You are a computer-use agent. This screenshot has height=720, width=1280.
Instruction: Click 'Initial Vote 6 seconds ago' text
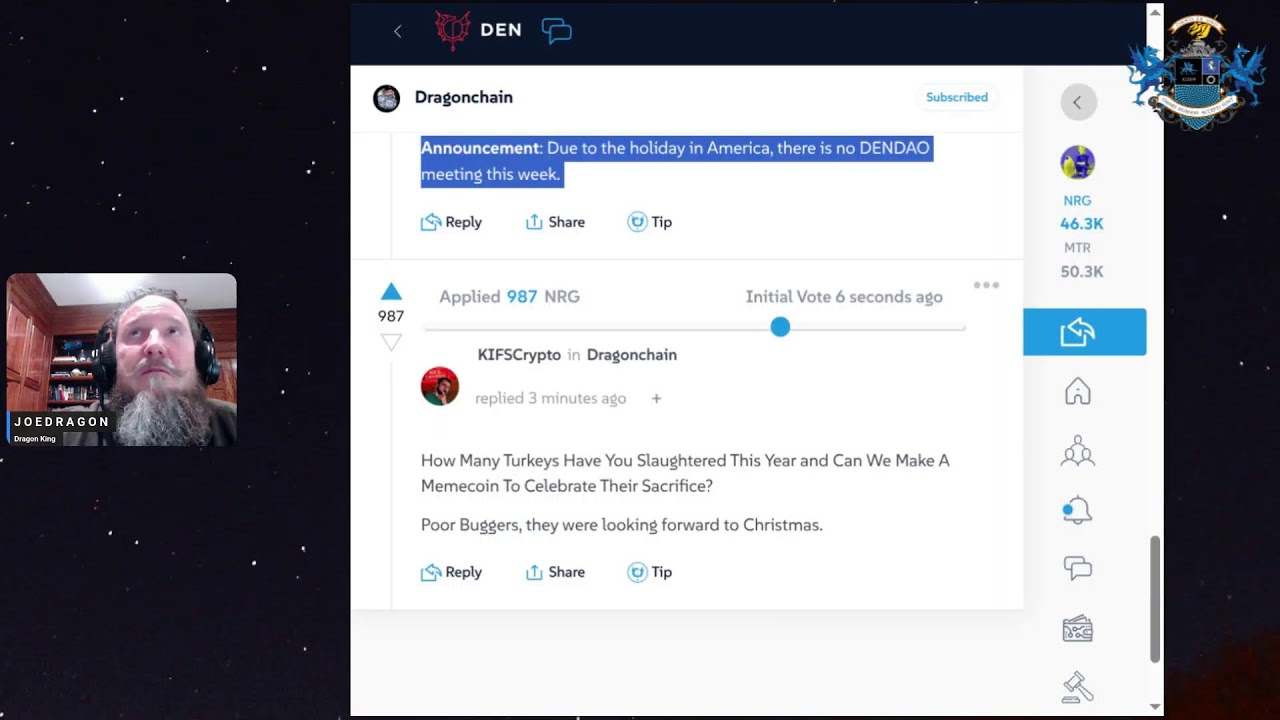pos(844,296)
